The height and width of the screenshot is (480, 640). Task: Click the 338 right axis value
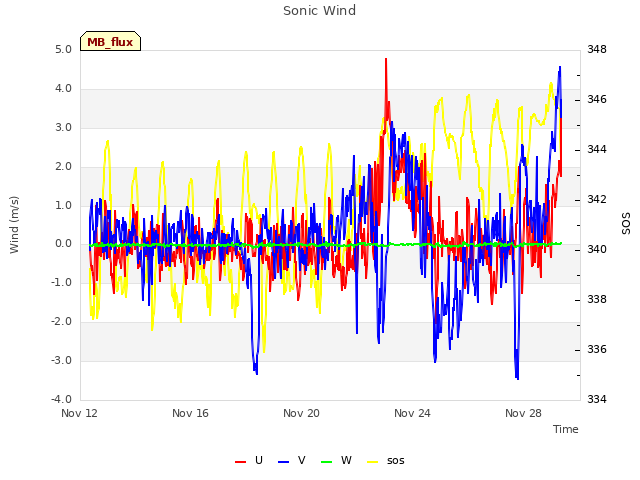[597, 299]
